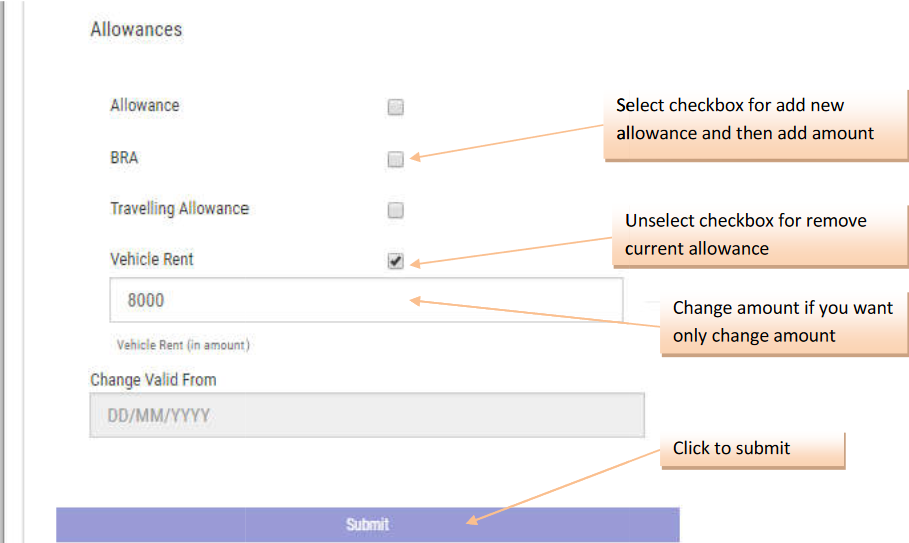Click the Vehicle Rent amount field showing 8000
This screenshot has width=909, height=543.
tap(365, 300)
